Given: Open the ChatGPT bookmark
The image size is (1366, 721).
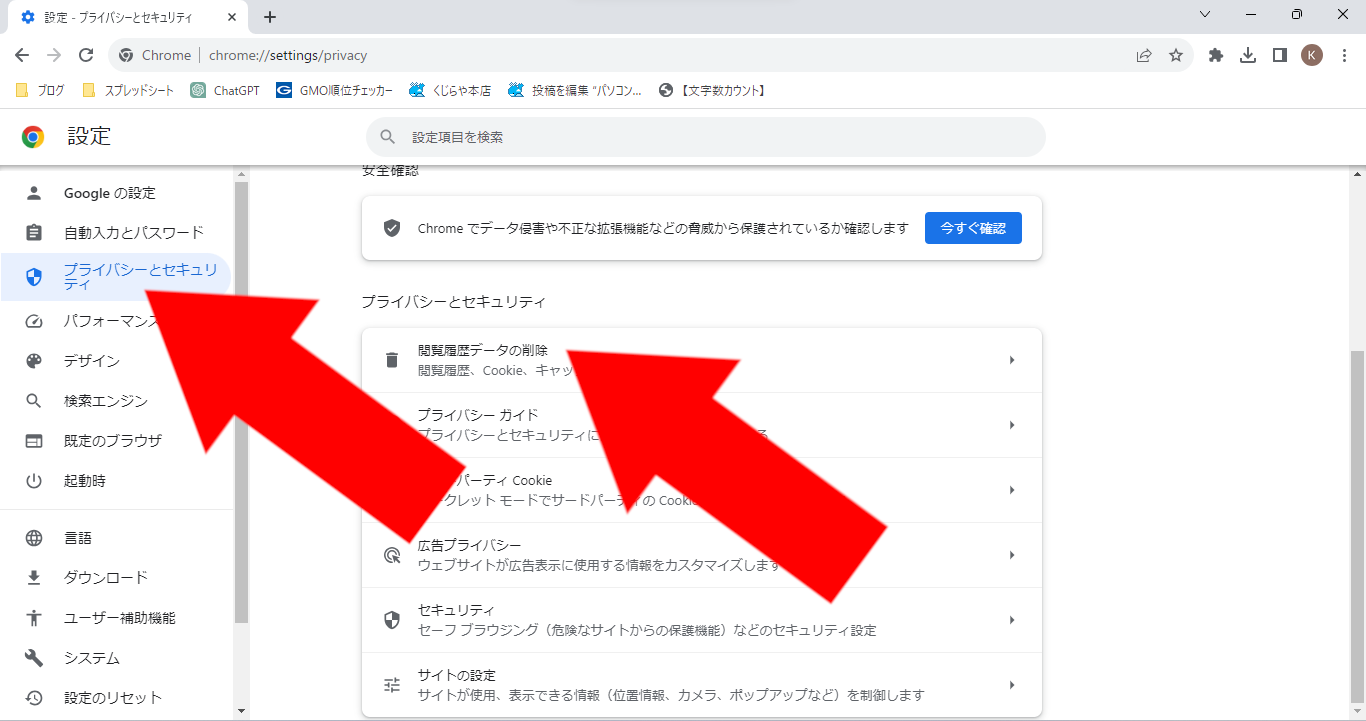Looking at the screenshot, I should pos(225,90).
